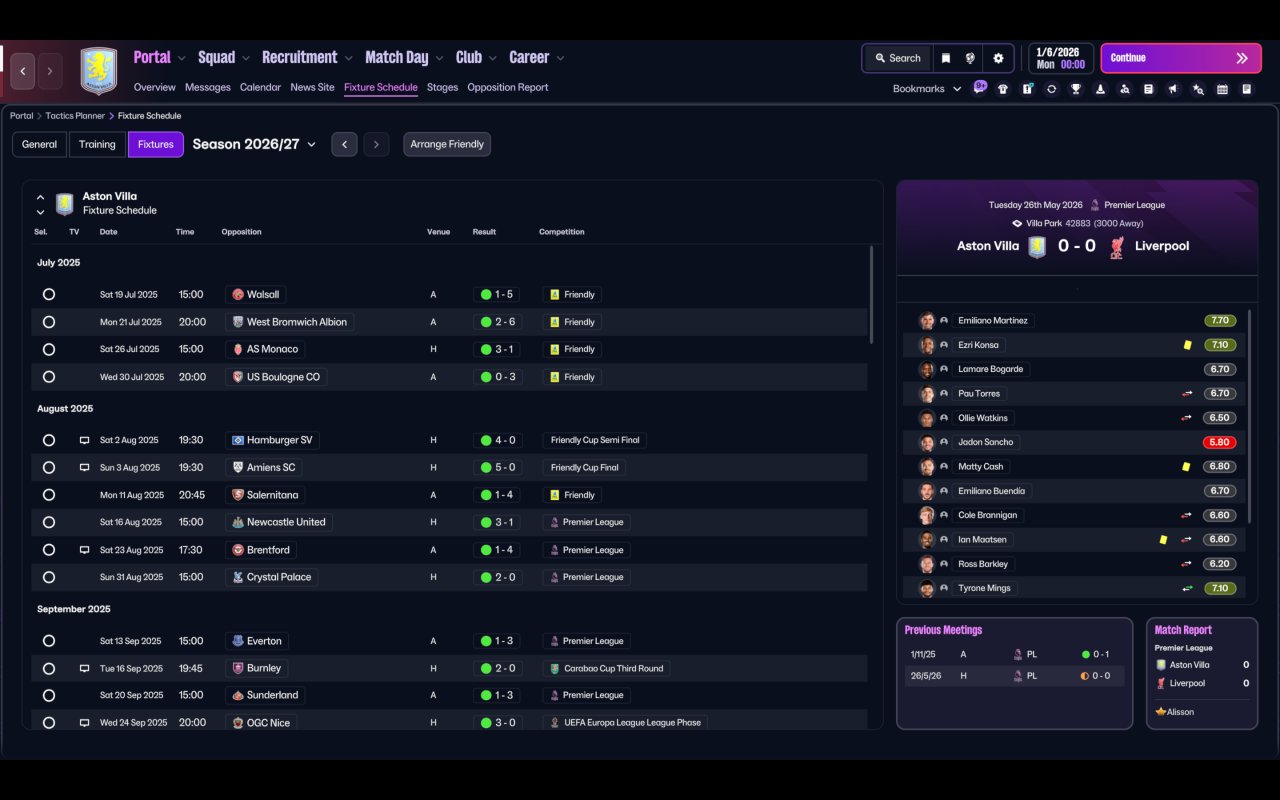
Task: Click the exclamation note shortcut icon
Action: (1027, 89)
